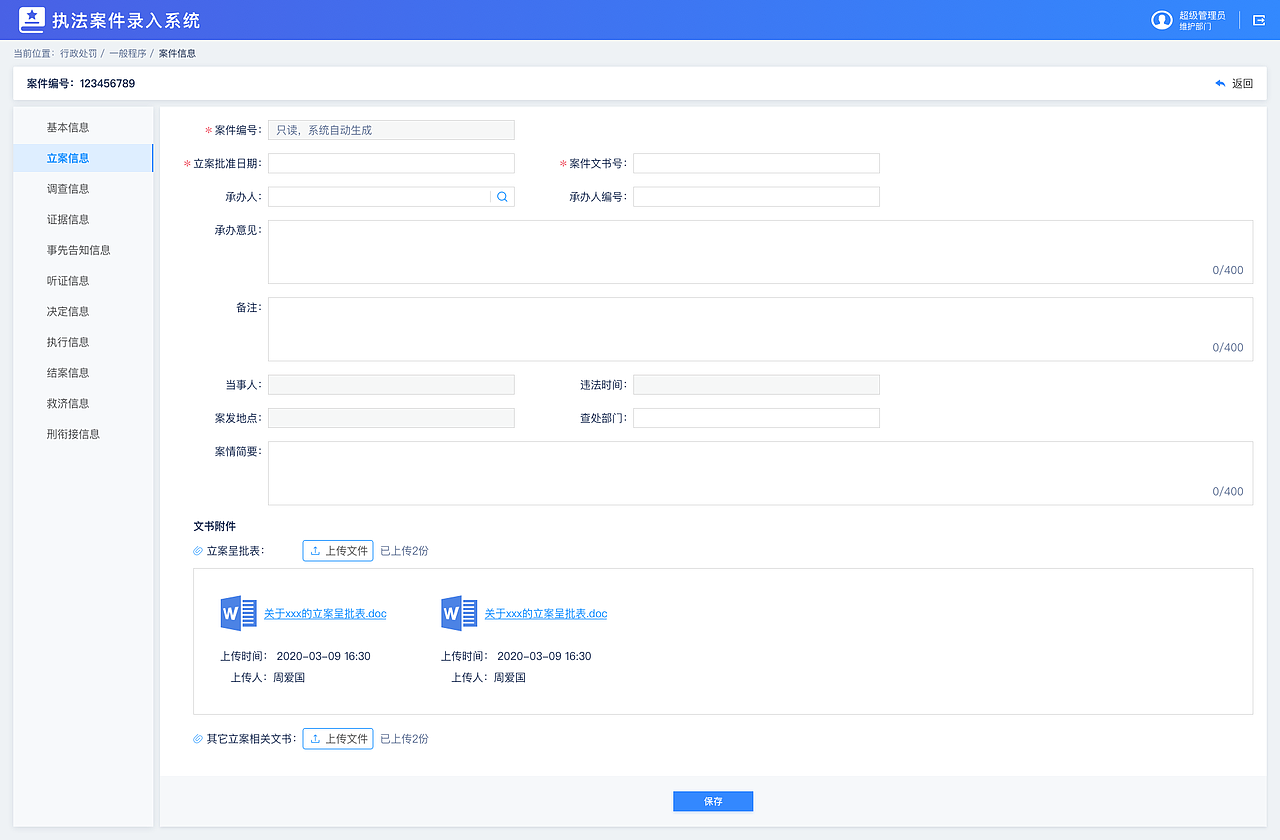Click the return arrow icon
1280x840 pixels.
pos(1220,84)
